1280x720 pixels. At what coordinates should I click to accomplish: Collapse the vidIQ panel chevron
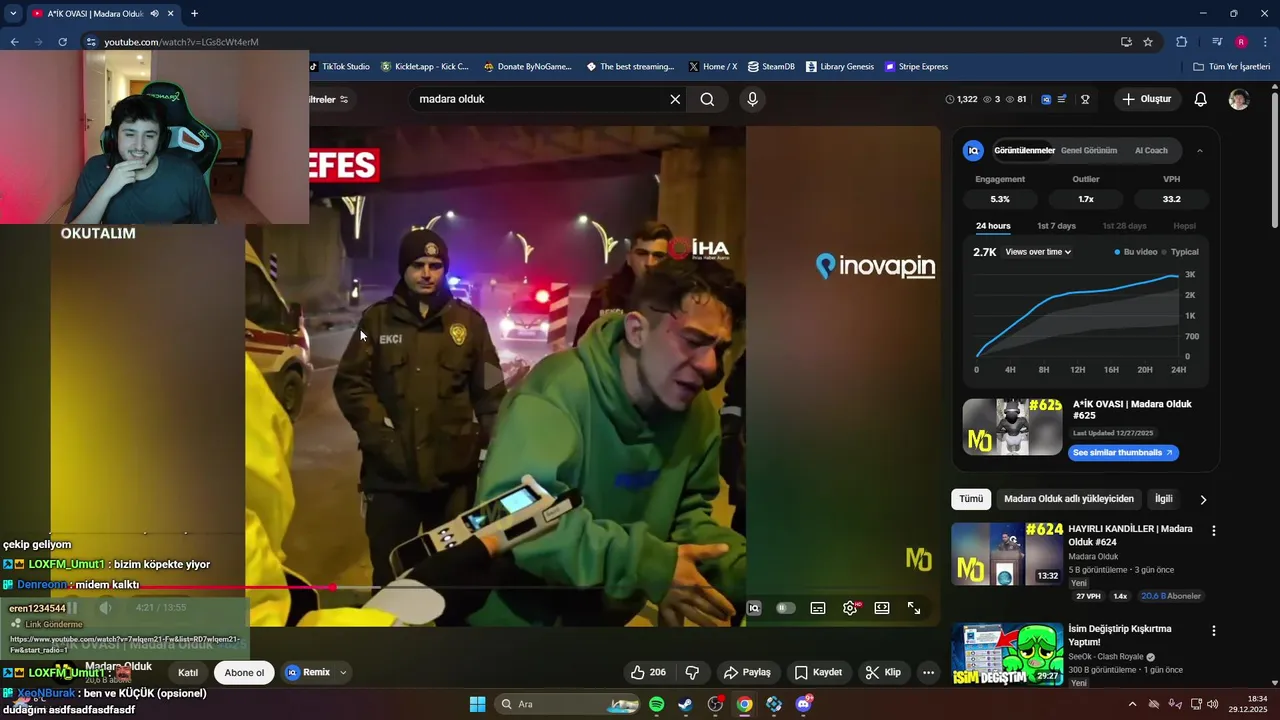click(1200, 150)
